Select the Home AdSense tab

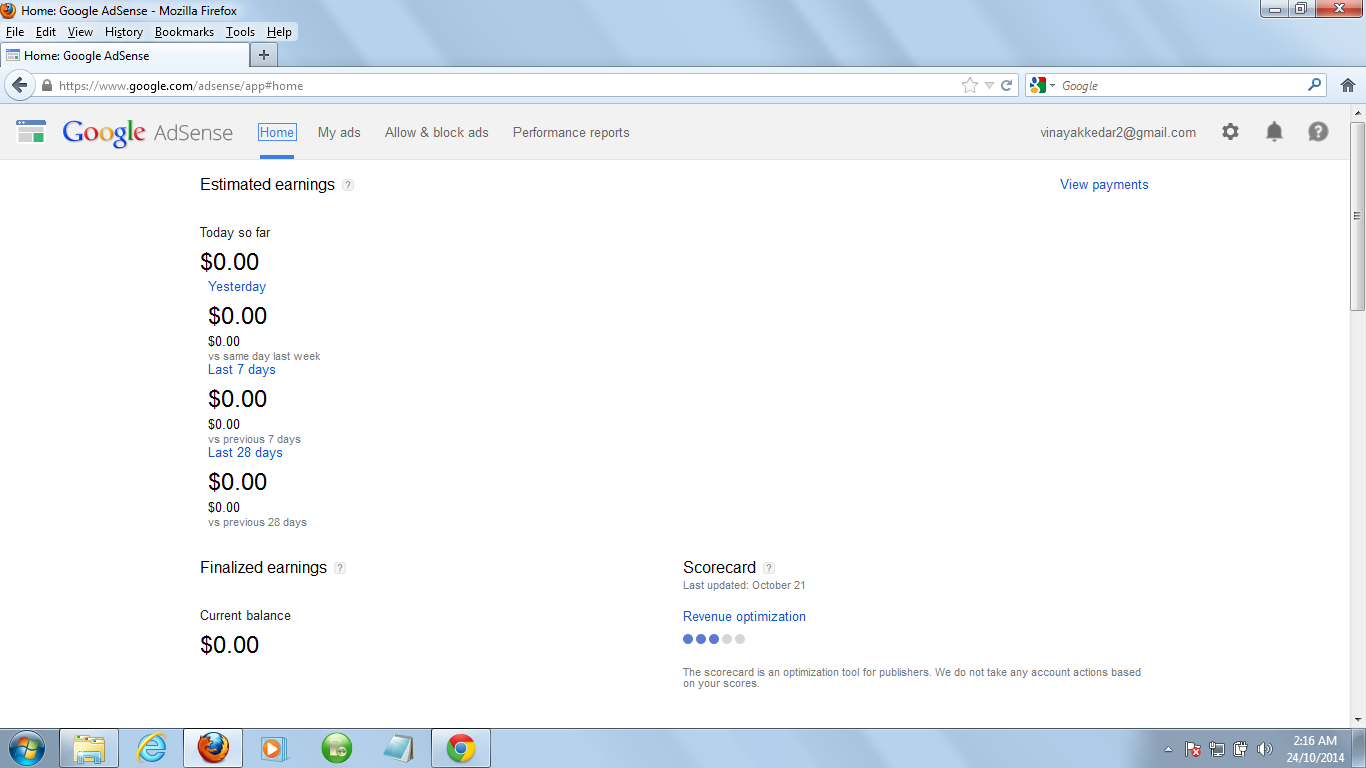pyautogui.click(x=277, y=132)
